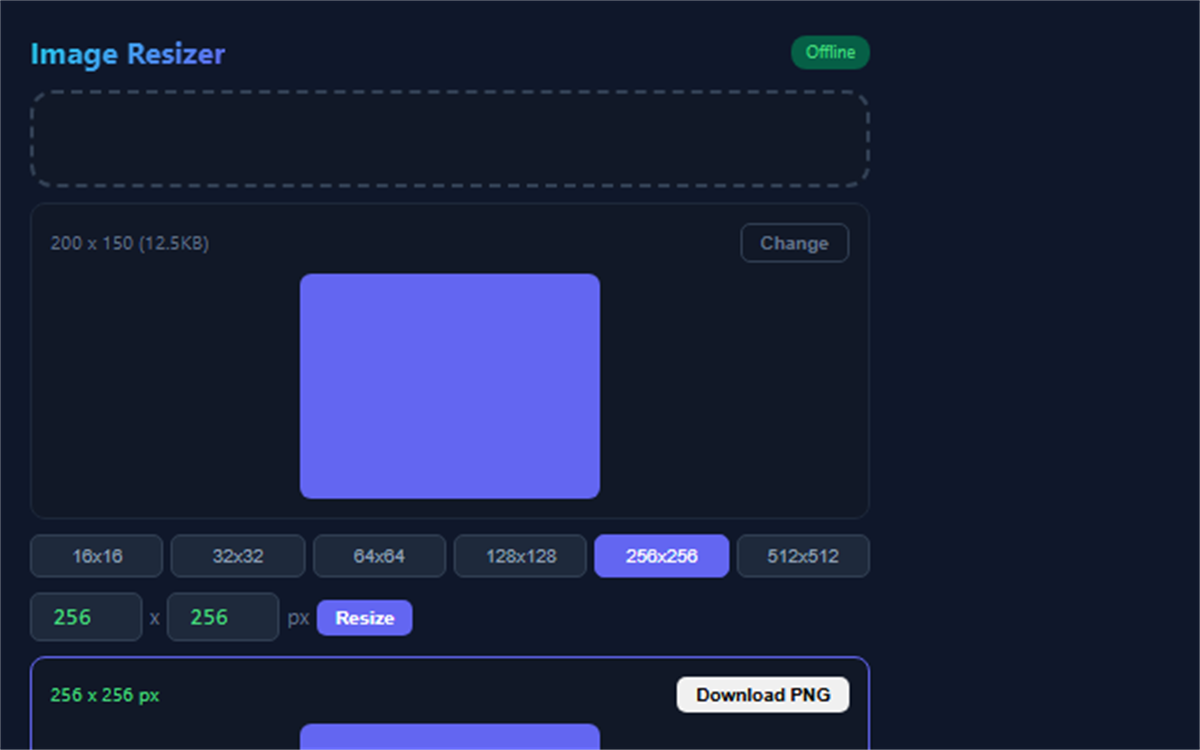
Task: Select the highlighted 256x256 preset
Action: [662, 556]
